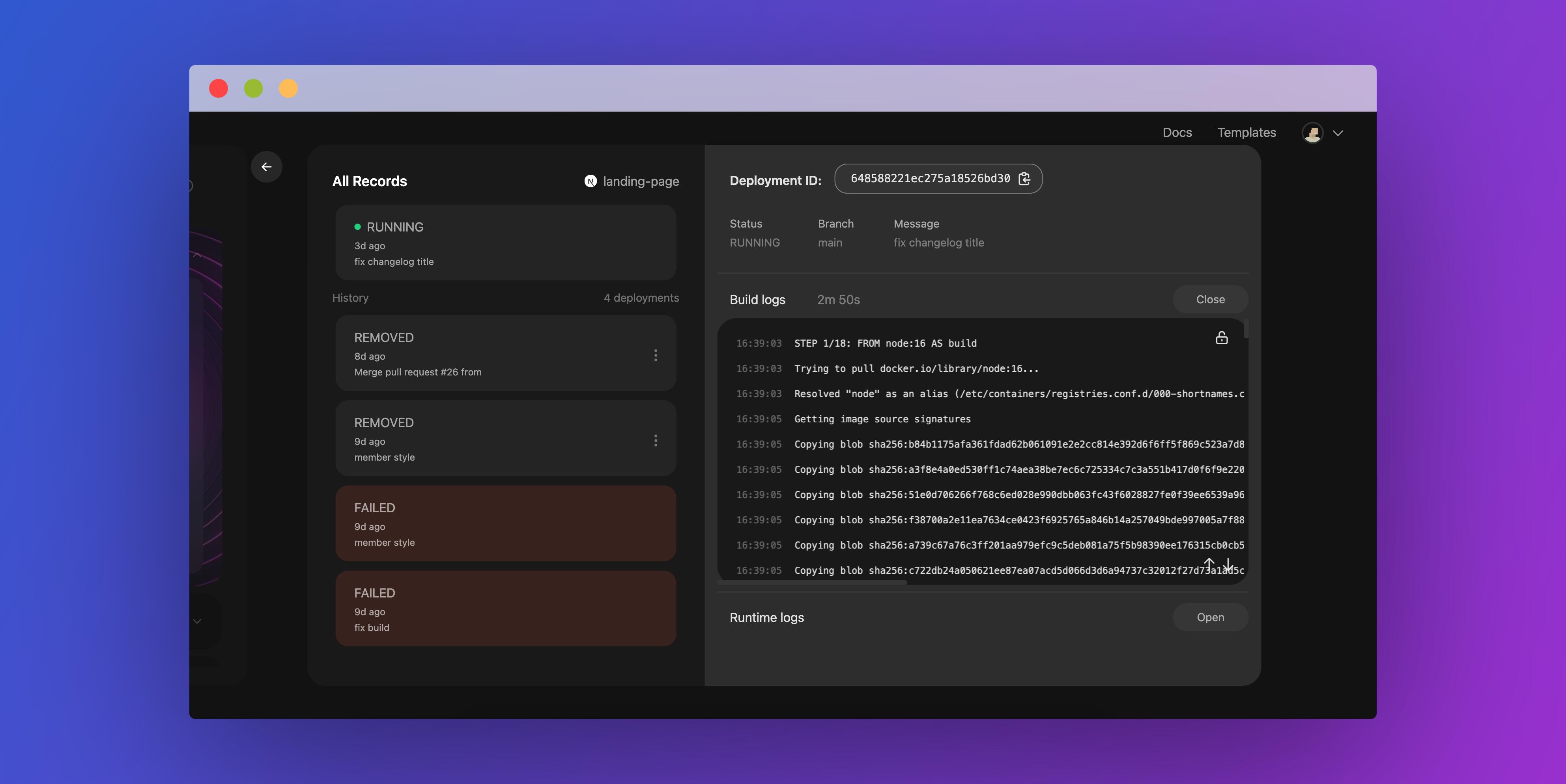The height and width of the screenshot is (784, 1566).
Task: Click the back arrow button
Action: tap(266, 166)
